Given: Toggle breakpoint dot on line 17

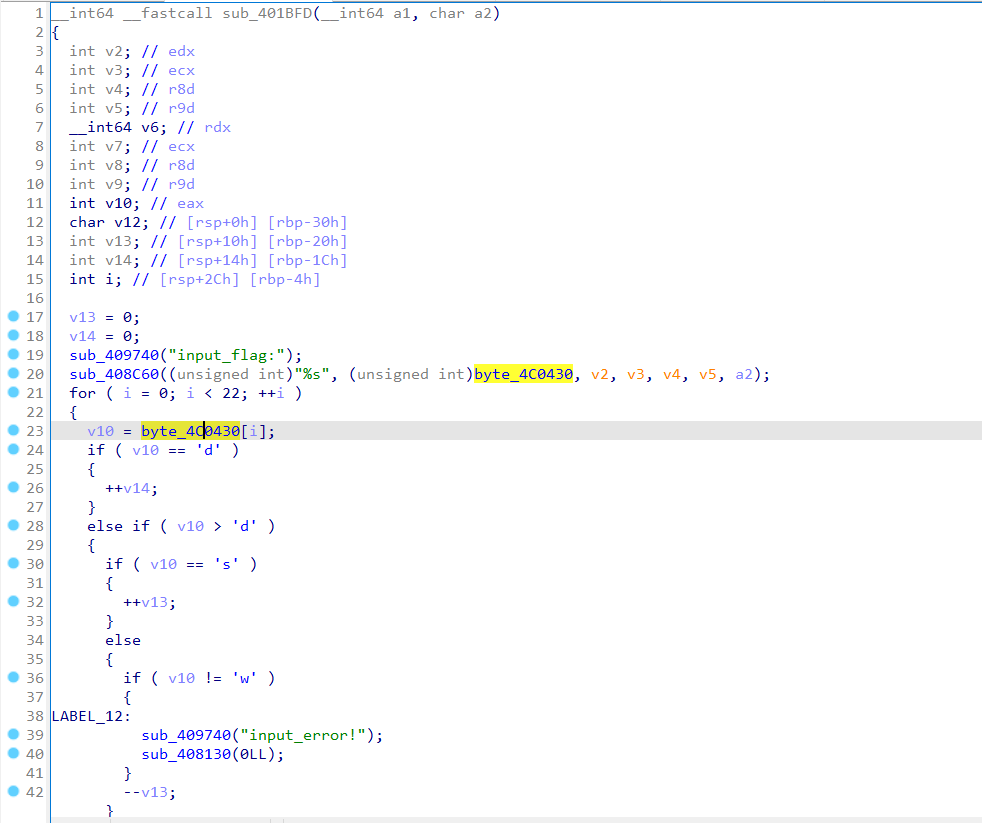Looking at the screenshot, I should click(x=13, y=317).
